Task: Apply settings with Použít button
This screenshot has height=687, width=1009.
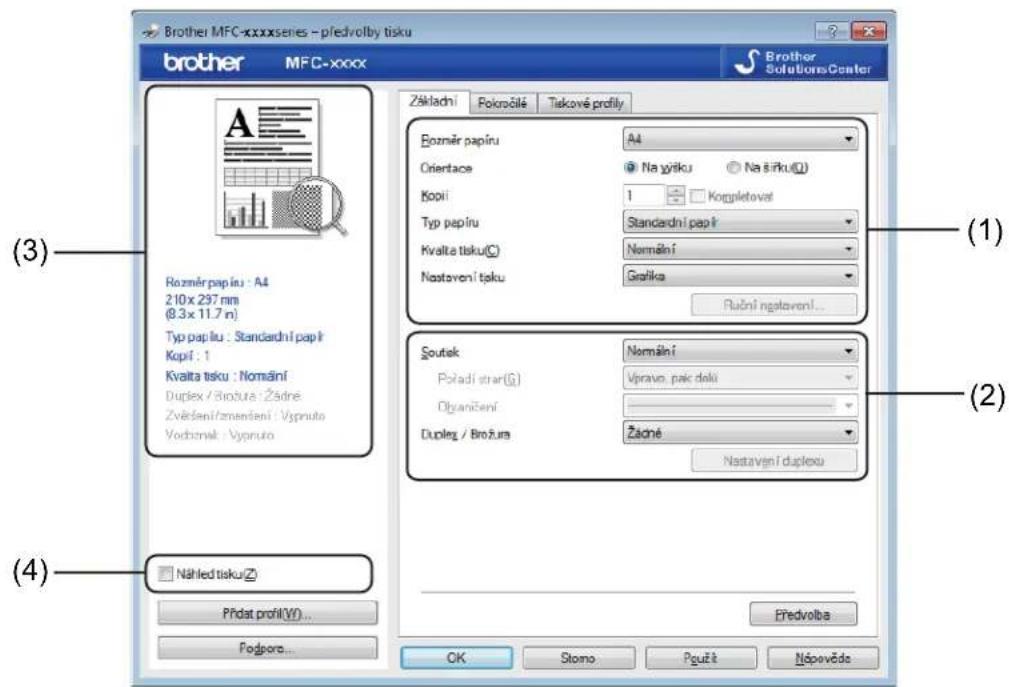Action: tap(701, 657)
